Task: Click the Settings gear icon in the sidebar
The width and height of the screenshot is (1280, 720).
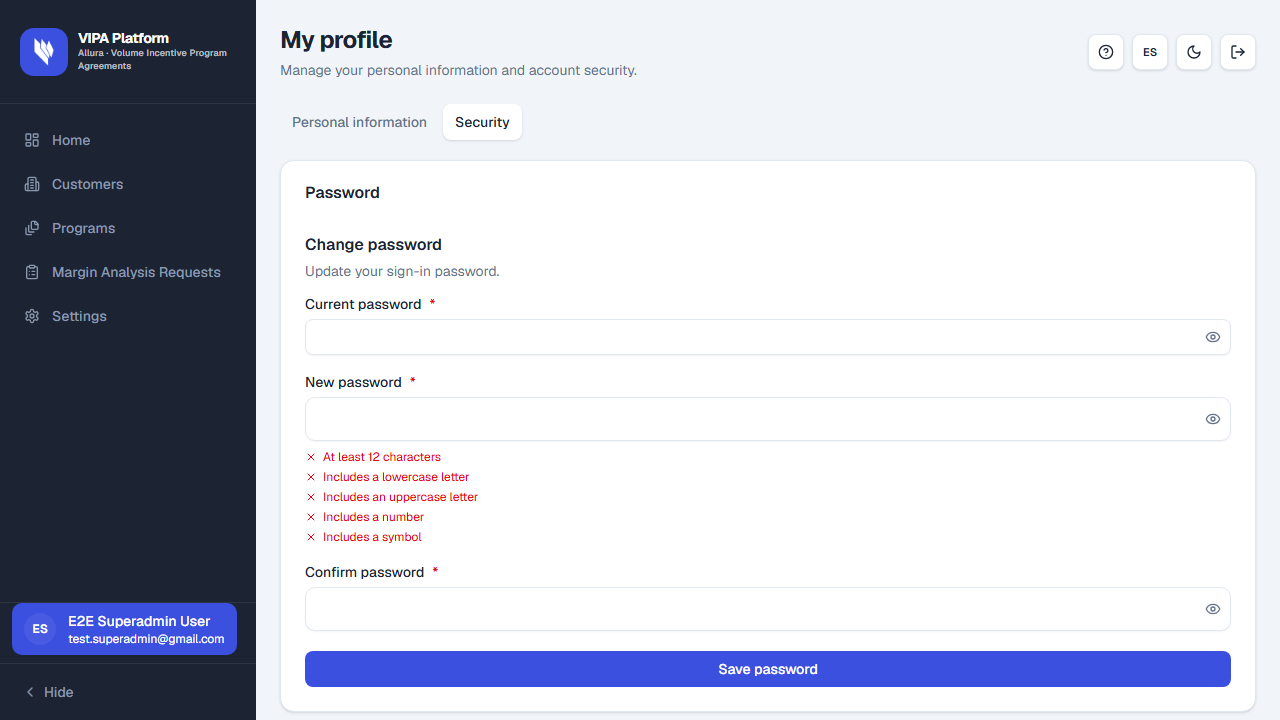Action: (x=32, y=316)
